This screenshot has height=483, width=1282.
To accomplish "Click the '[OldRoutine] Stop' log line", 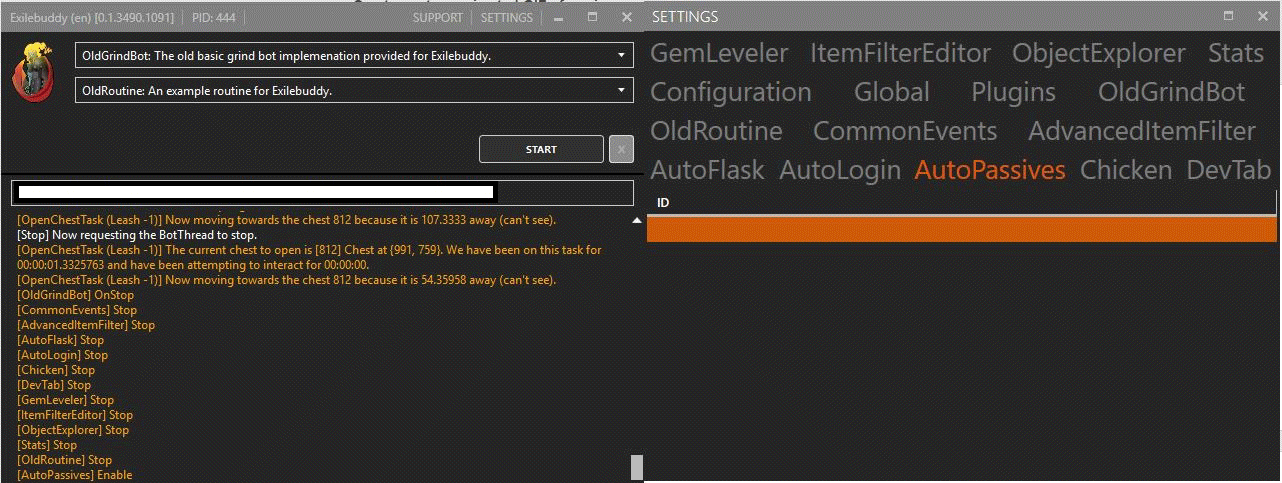I will point(65,460).
